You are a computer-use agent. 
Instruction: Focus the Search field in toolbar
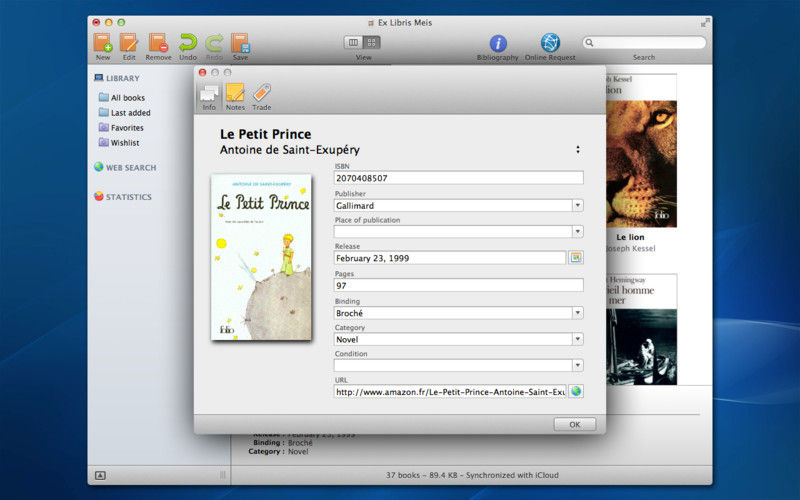coord(644,42)
